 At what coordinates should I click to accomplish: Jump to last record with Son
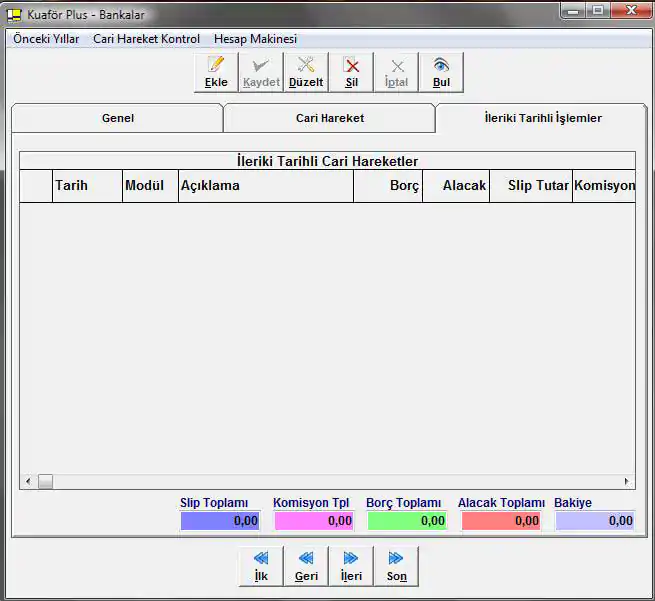click(x=396, y=559)
